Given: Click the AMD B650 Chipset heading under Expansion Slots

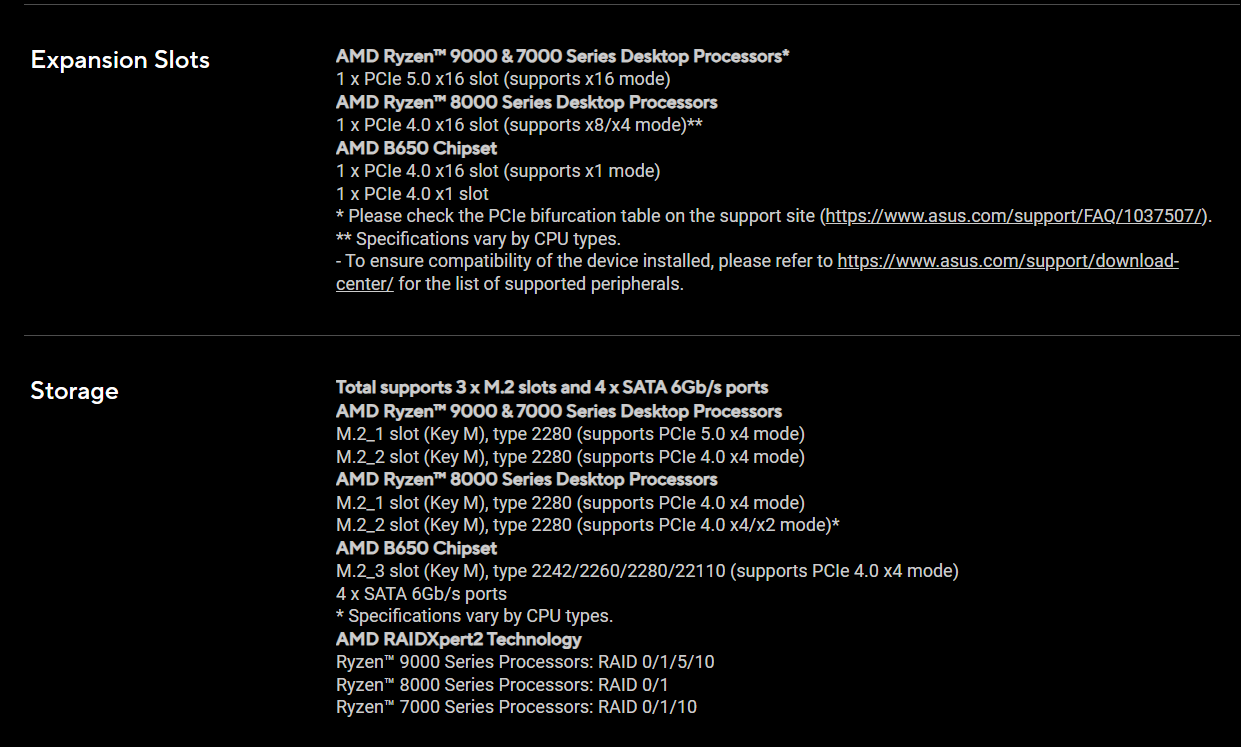Looking at the screenshot, I should point(416,148).
